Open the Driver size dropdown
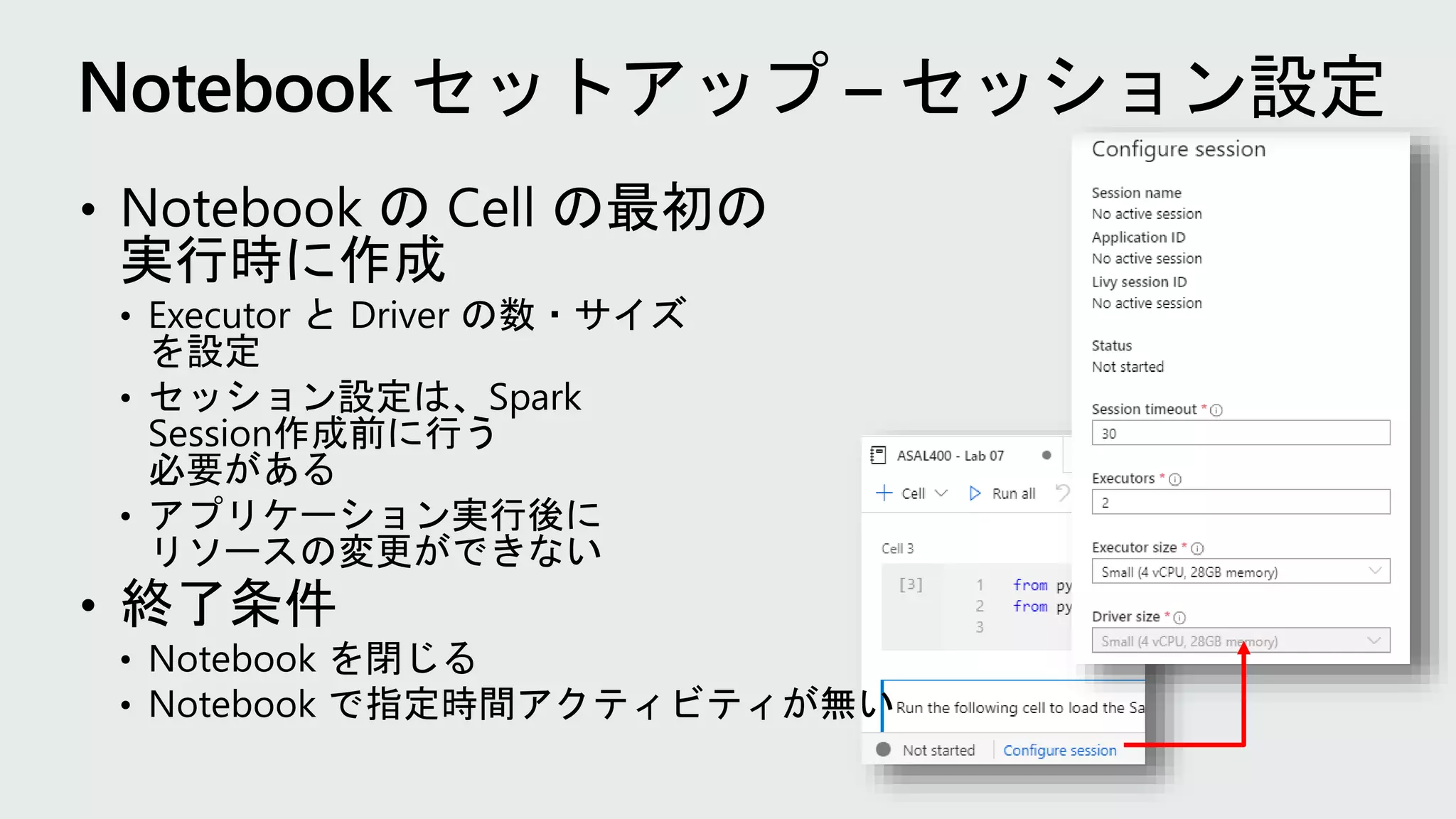The height and width of the screenshot is (819, 1456). pos(1241,641)
